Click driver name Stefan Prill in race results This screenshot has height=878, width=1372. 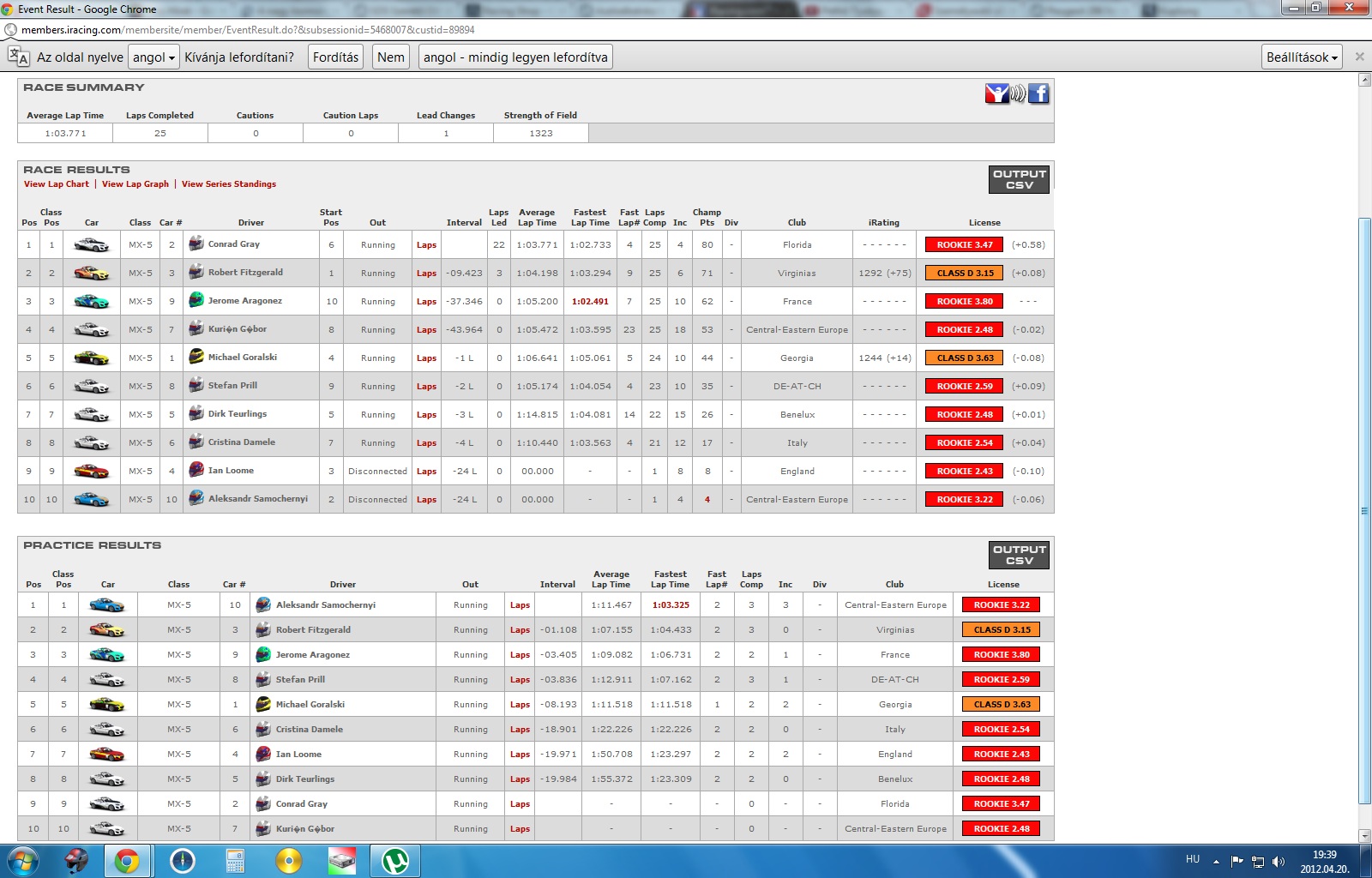coord(232,385)
